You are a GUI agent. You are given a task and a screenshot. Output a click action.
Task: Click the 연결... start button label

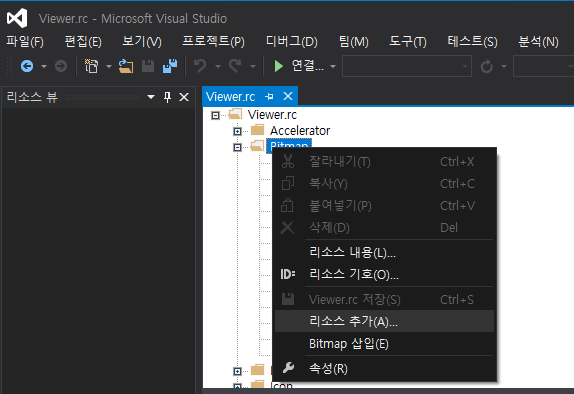(x=308, y=66)
